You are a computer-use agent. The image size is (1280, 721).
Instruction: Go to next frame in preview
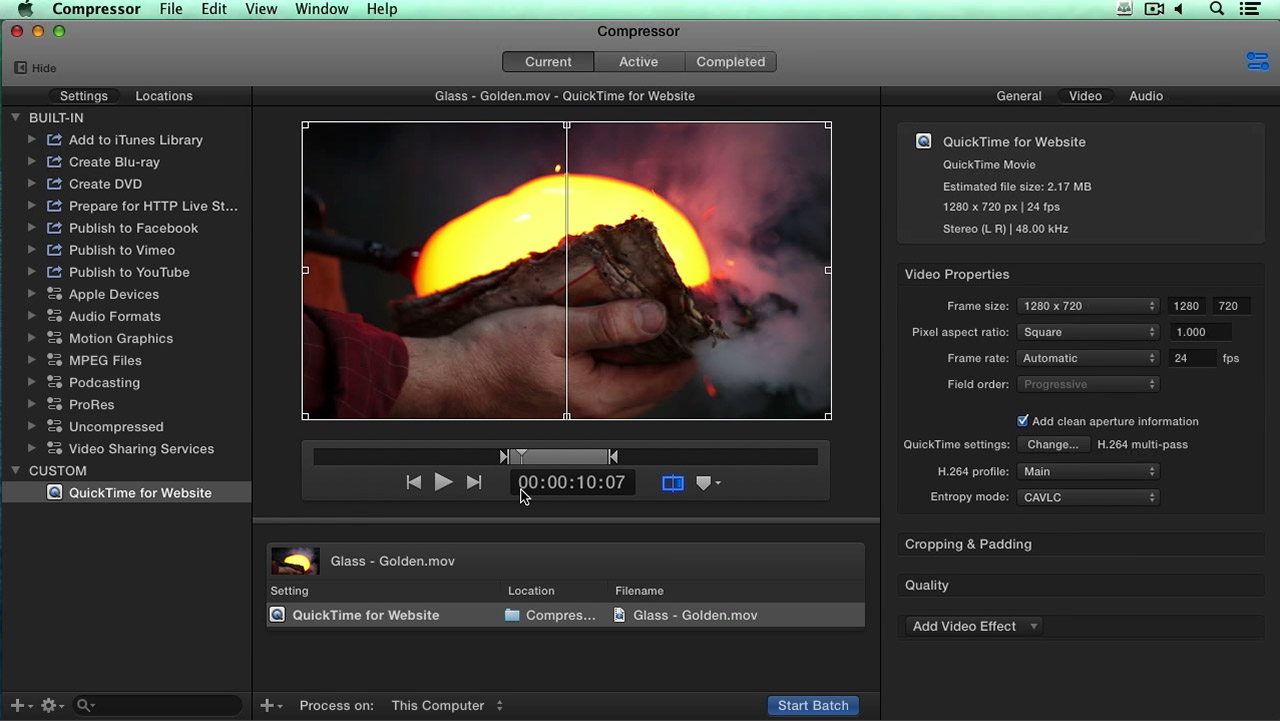click(474, 482)
